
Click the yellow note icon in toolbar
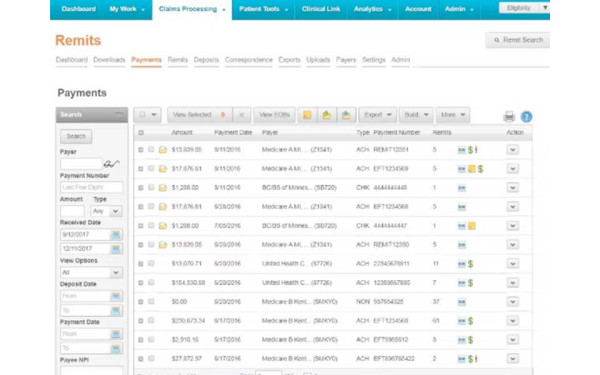click(x=307, y=115)
